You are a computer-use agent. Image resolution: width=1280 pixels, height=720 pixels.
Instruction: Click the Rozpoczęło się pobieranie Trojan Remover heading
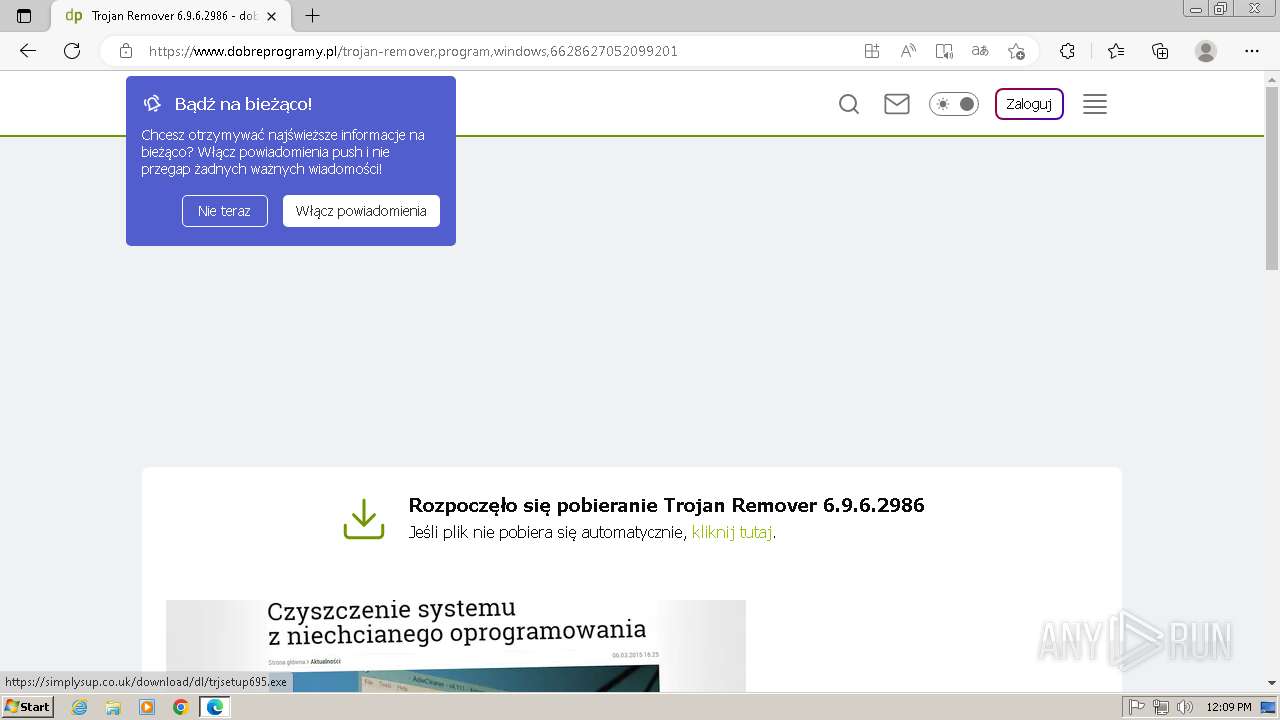tap(666, 505)
